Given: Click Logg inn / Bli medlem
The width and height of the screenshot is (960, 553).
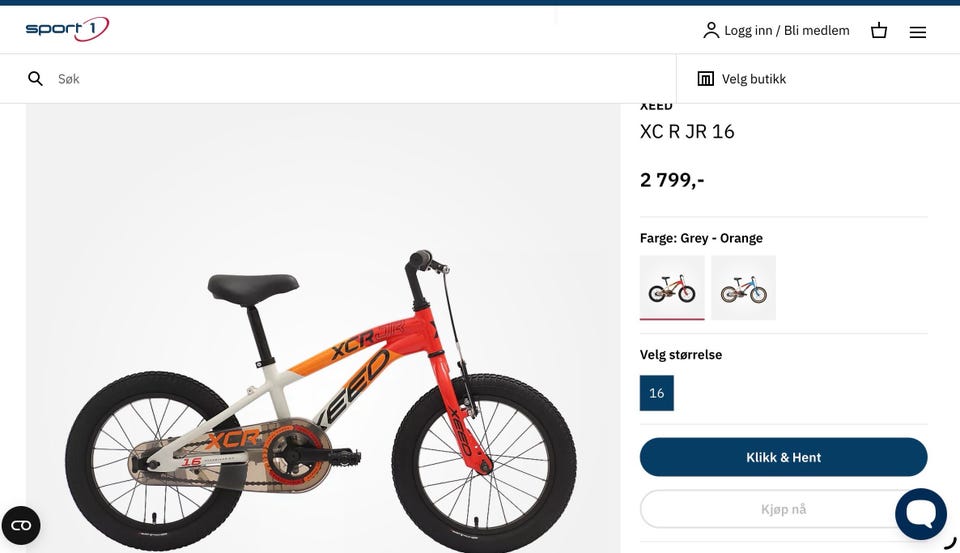Looking at the screenshot, I should pyautogui.click(x=787, y=31).
